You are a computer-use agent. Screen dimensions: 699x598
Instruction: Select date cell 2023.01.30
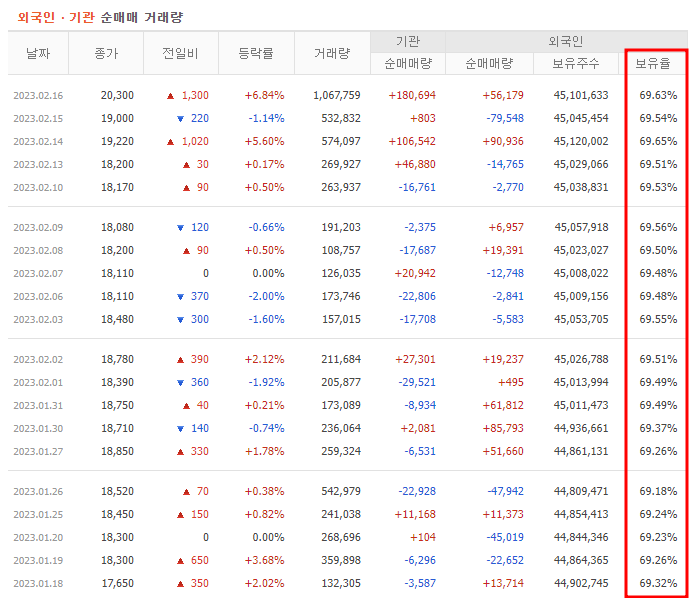click(38, 429)
